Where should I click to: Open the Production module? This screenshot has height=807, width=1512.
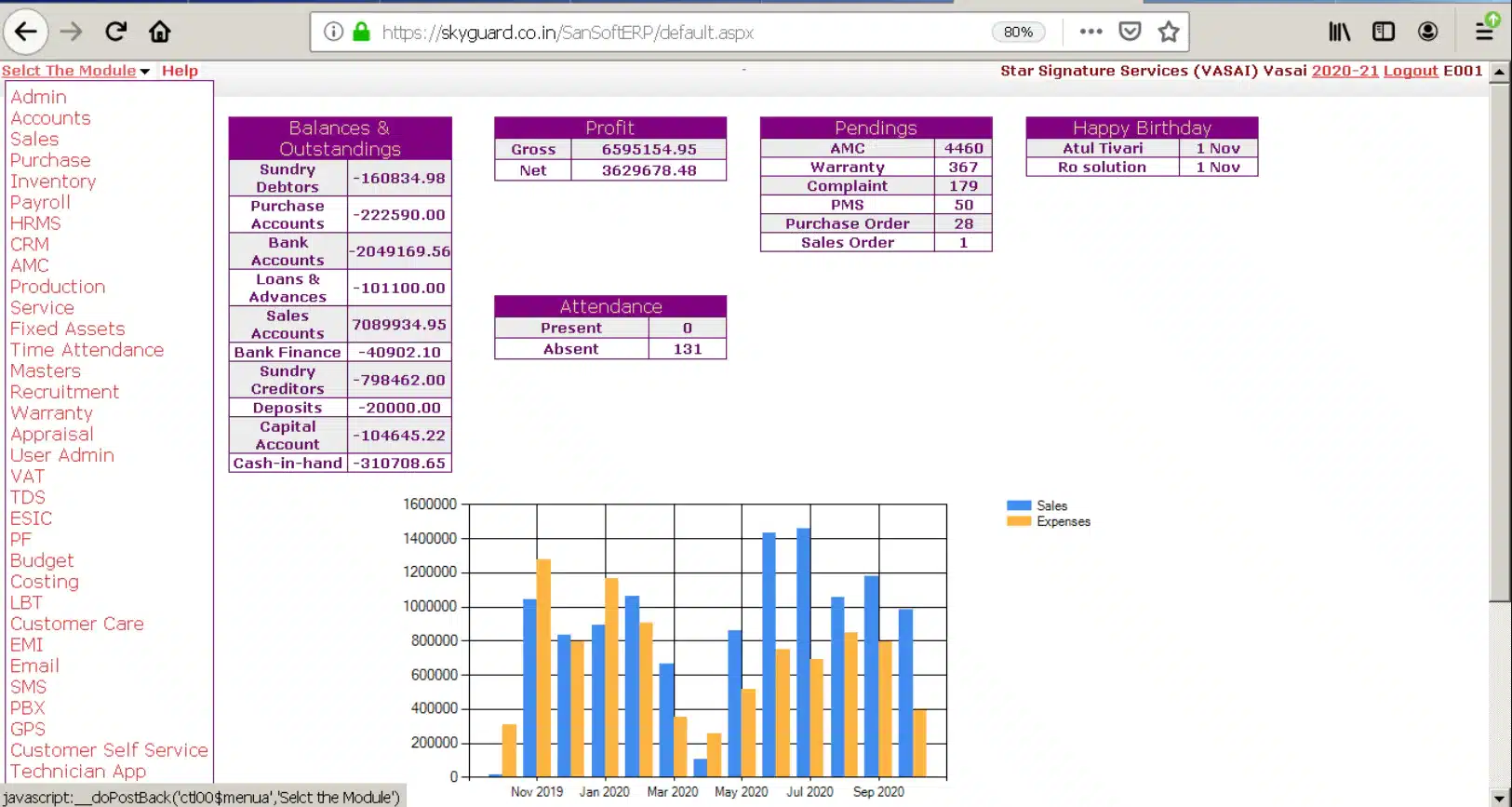(58, 287)
